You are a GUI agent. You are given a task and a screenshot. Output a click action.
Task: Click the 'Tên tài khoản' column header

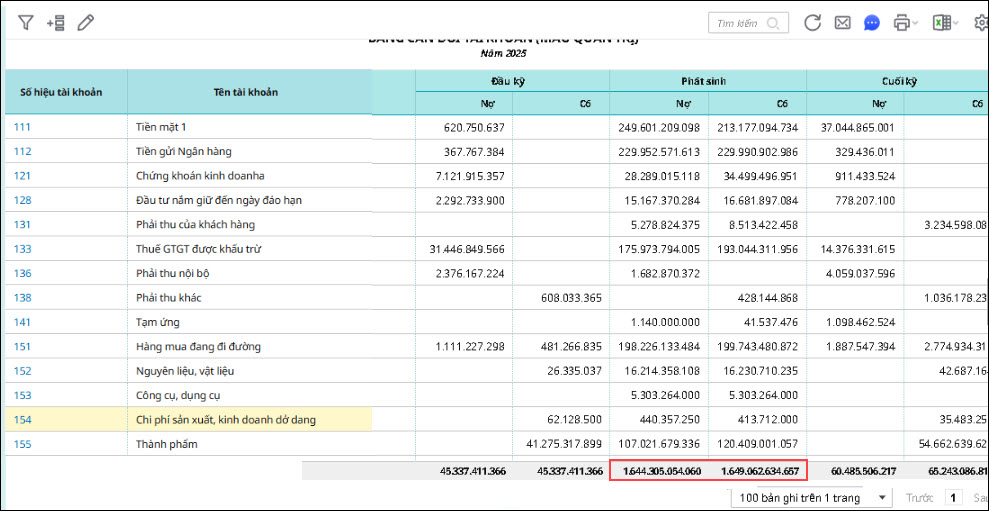245,92
